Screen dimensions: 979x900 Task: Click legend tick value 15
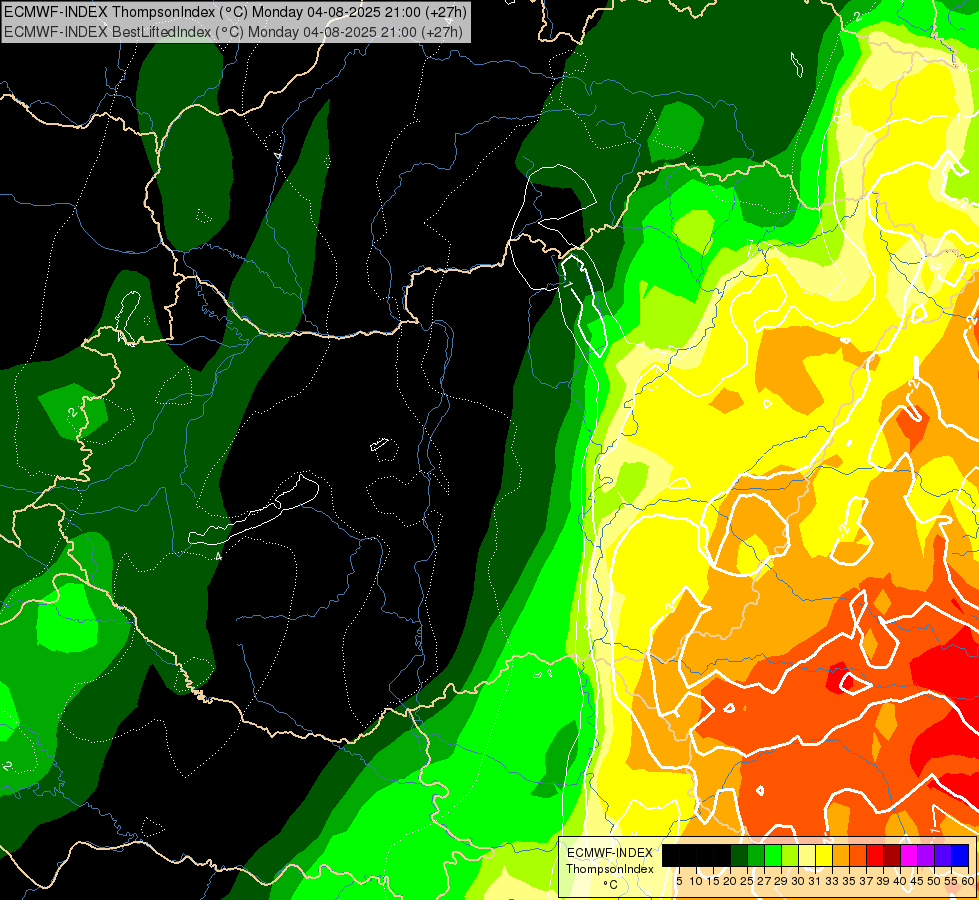713,881
